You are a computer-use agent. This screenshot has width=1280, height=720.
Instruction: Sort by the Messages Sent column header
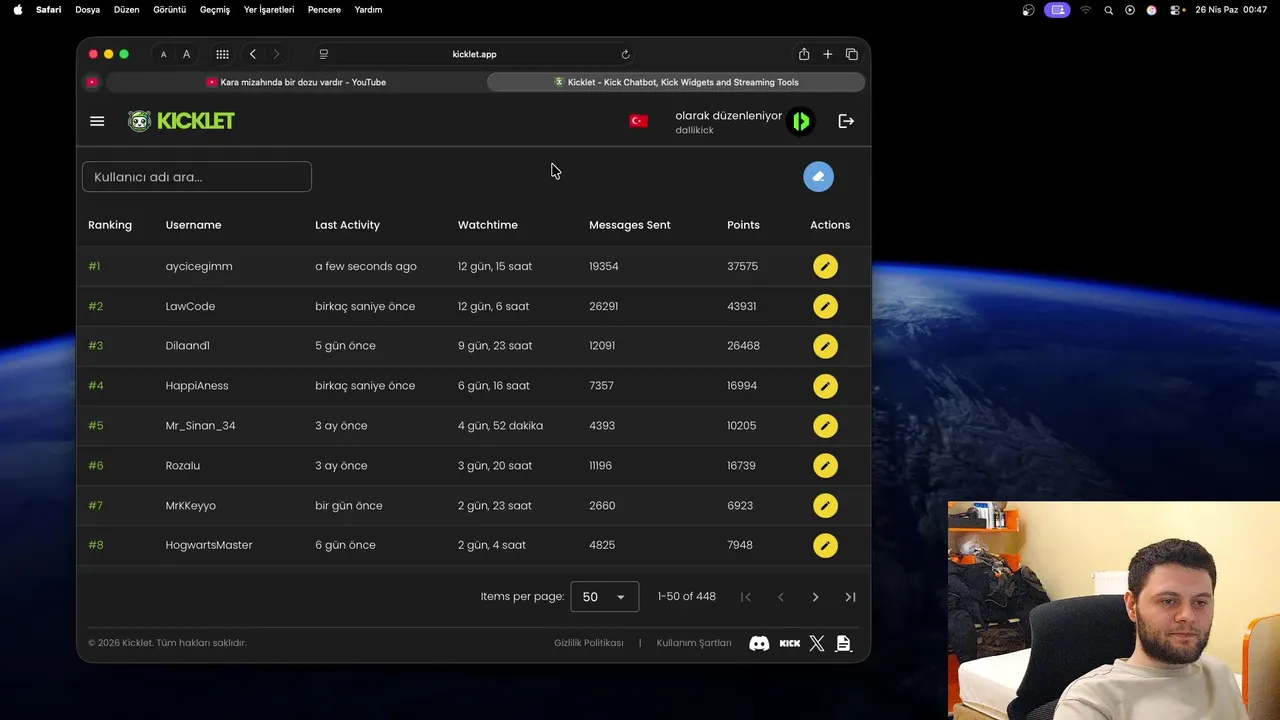click(x=630, y=225)
